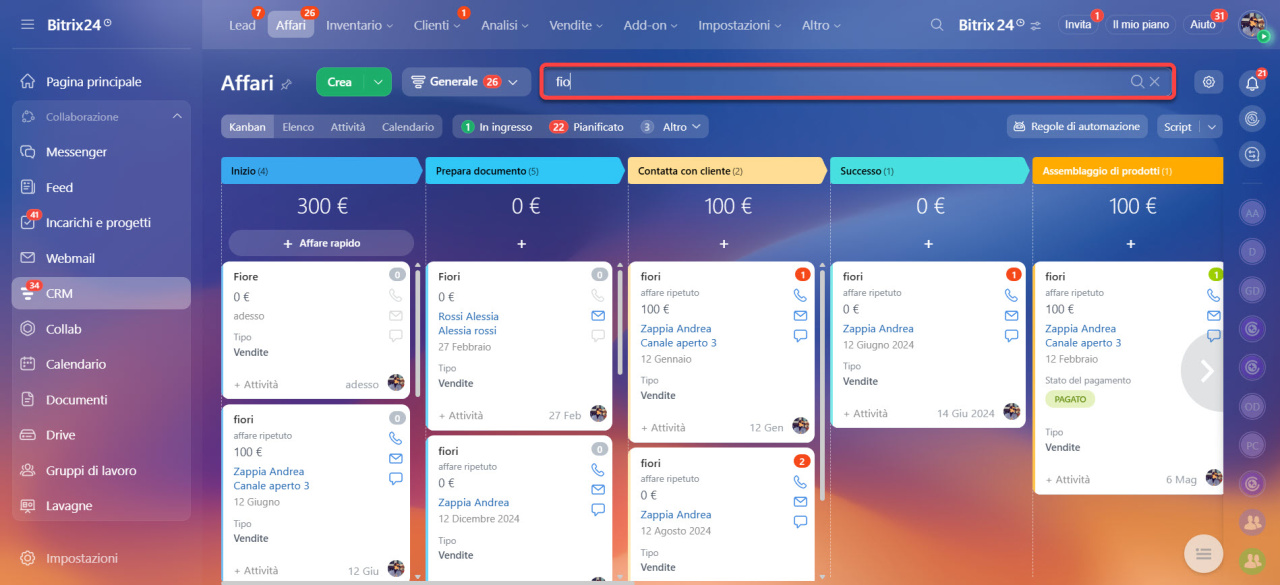Click the chat icon on the 12 Giugno 2024 card
The height and width of the screenshot is (585, 1280).
pos(1011,335)
